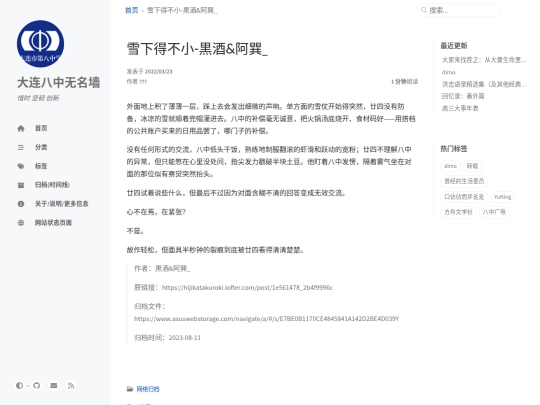Click the info circle icon for 关于
This screenshot has width=540, height=405.
coord(21,204)
